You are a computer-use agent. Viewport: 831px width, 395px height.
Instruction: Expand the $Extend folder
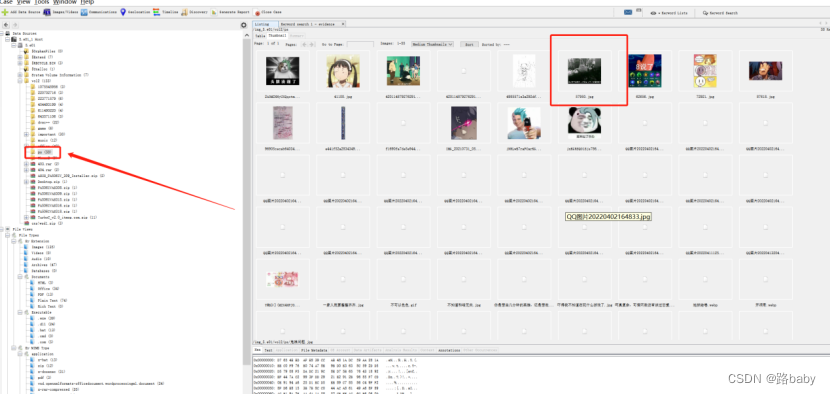(x=20, y=57)
